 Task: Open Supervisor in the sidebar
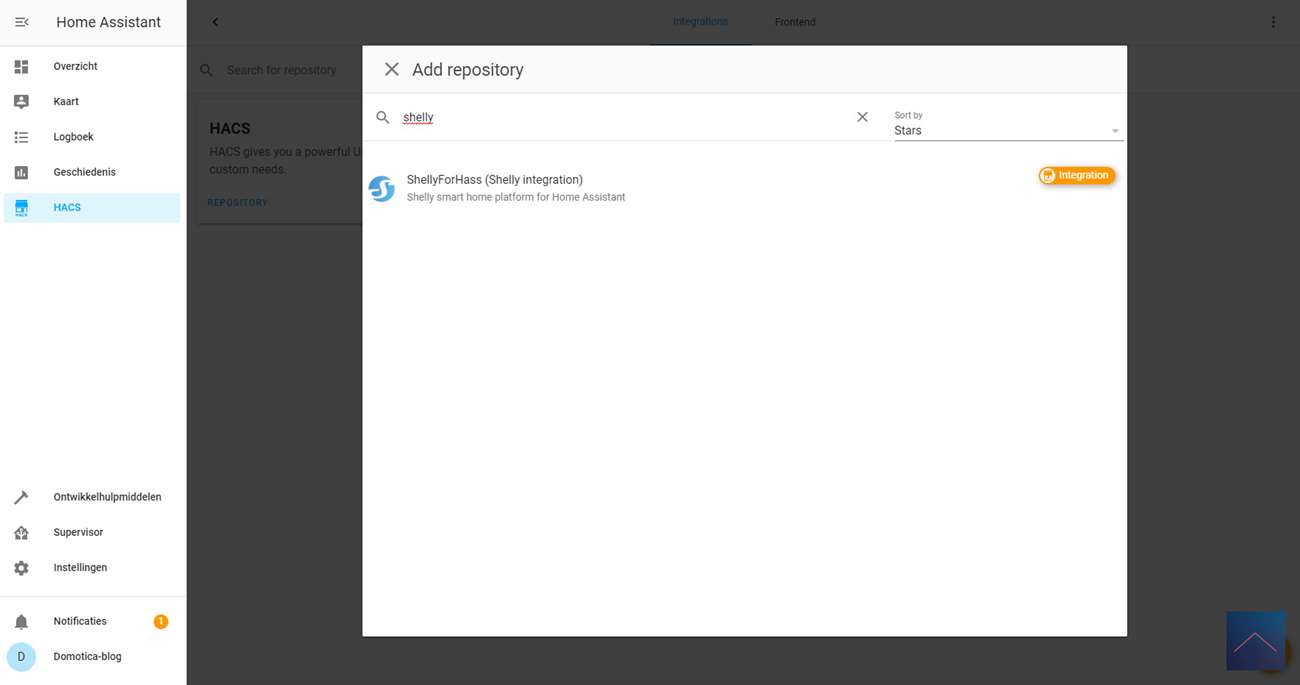[92, 532]
